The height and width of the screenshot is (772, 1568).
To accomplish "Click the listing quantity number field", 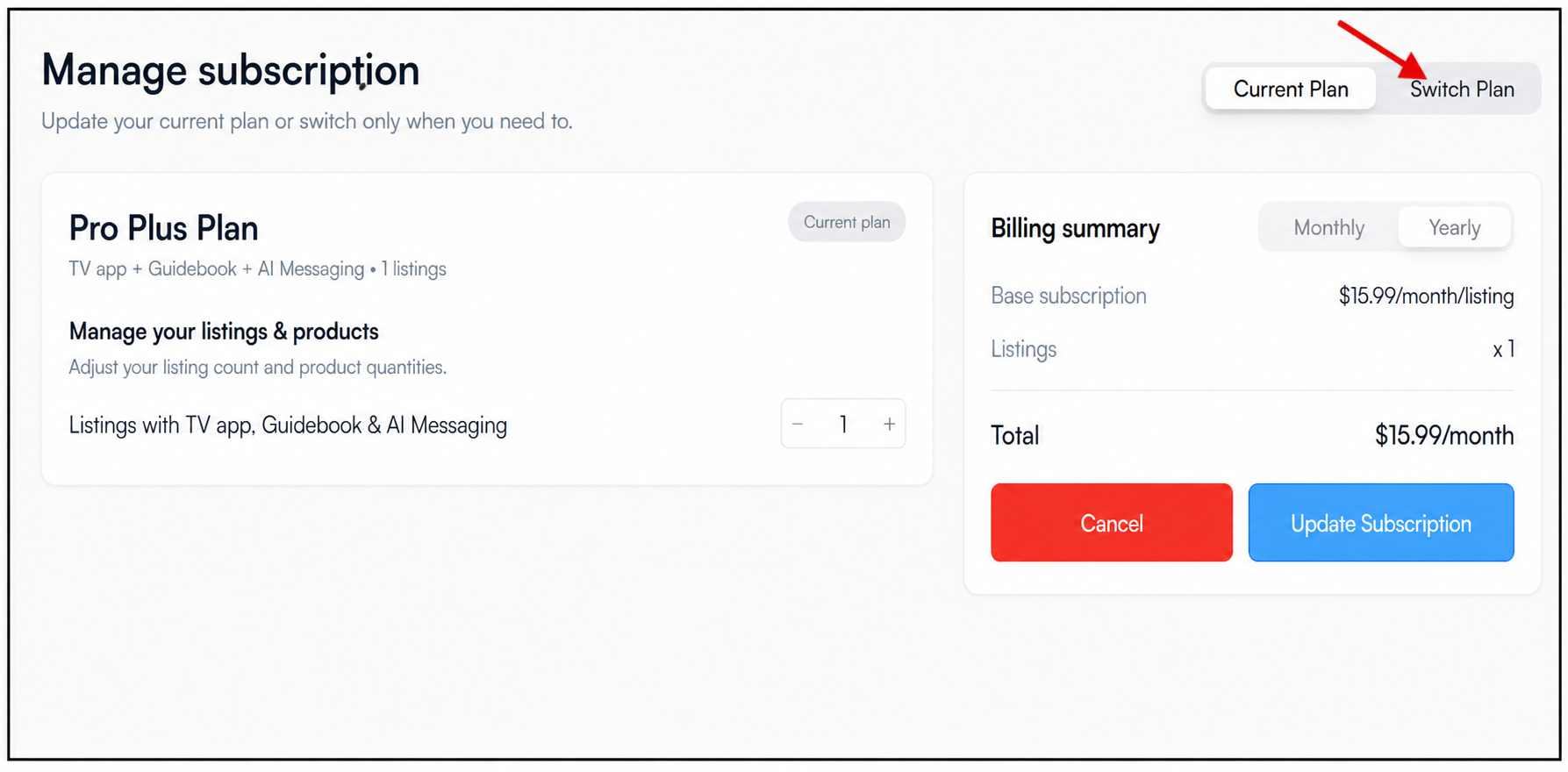I will pos(843,425).
